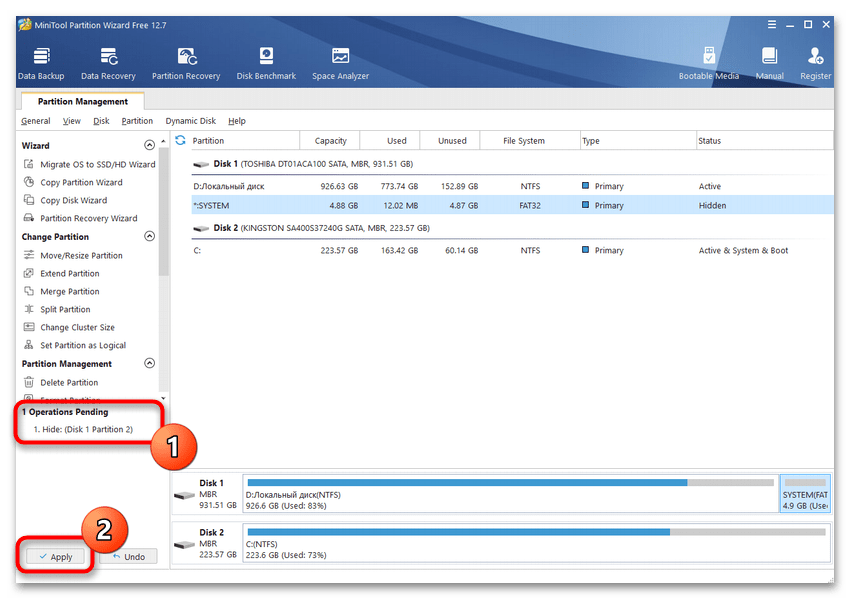Open the Disk menu
850x599 pixels.
click(x=101, y=121)
